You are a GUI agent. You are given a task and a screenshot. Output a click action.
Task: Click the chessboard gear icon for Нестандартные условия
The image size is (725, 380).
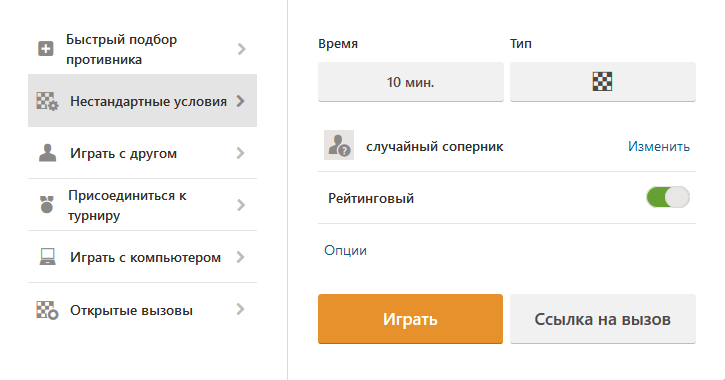click(x=47, y=101)
